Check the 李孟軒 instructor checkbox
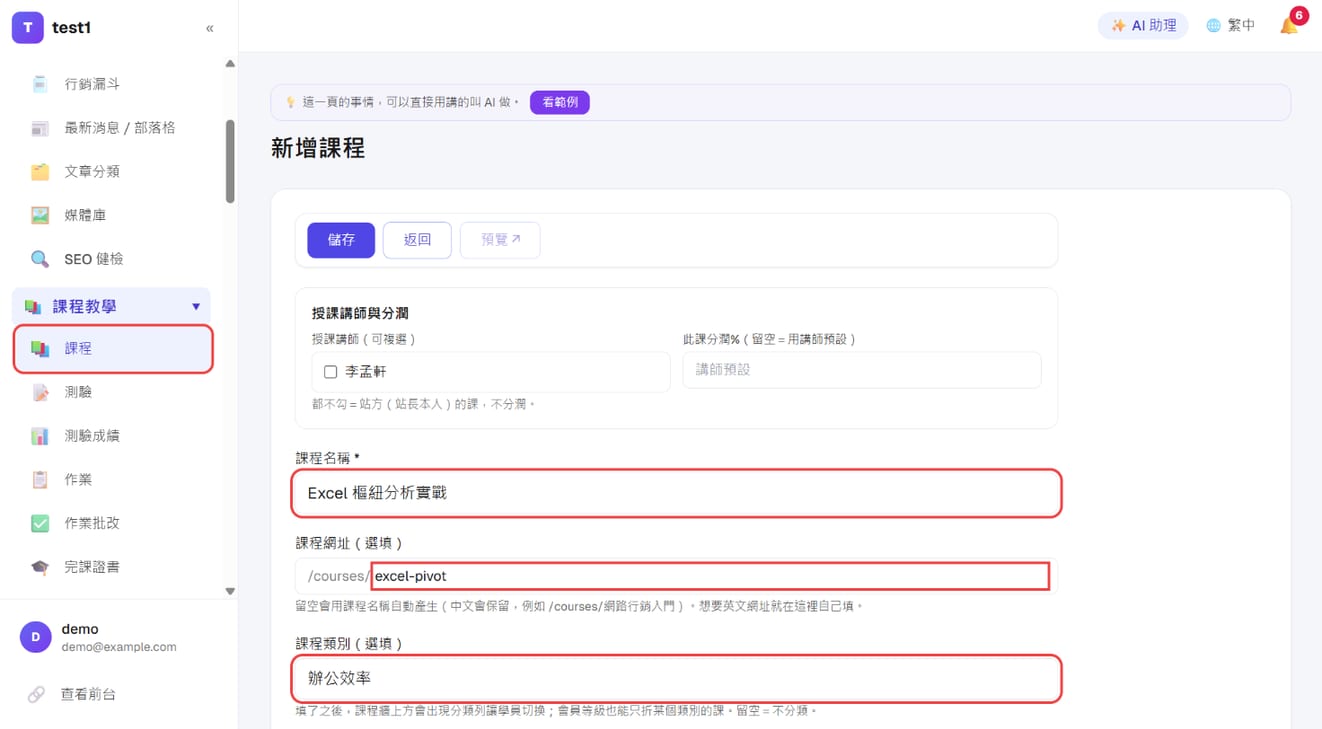Screen dimensions: 1322x729 click(x=330, y=372)
